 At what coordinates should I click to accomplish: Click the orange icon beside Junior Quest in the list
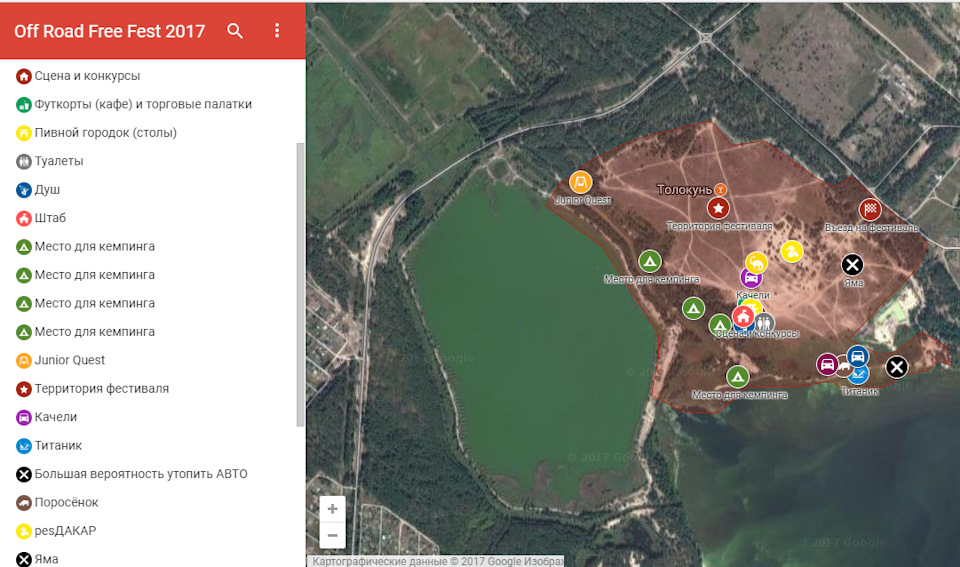23,361
